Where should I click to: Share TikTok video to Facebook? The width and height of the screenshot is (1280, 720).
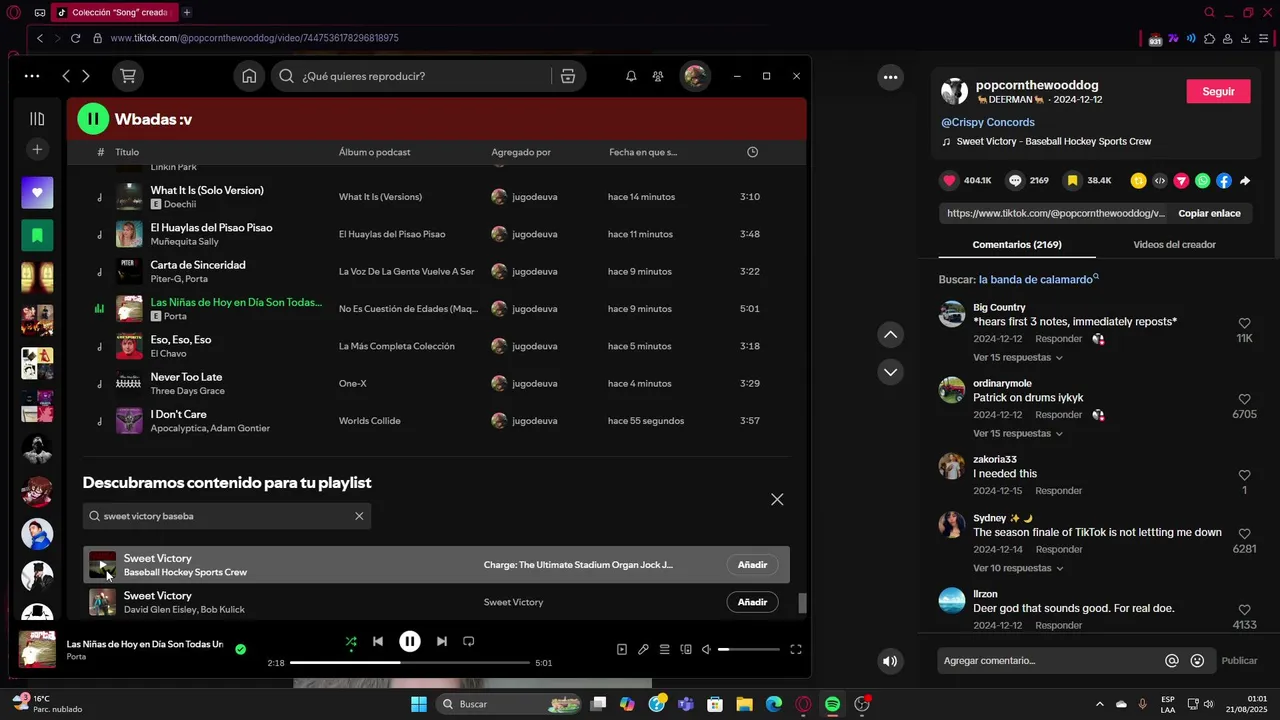pyautogui.click(x=1224, y=181)
